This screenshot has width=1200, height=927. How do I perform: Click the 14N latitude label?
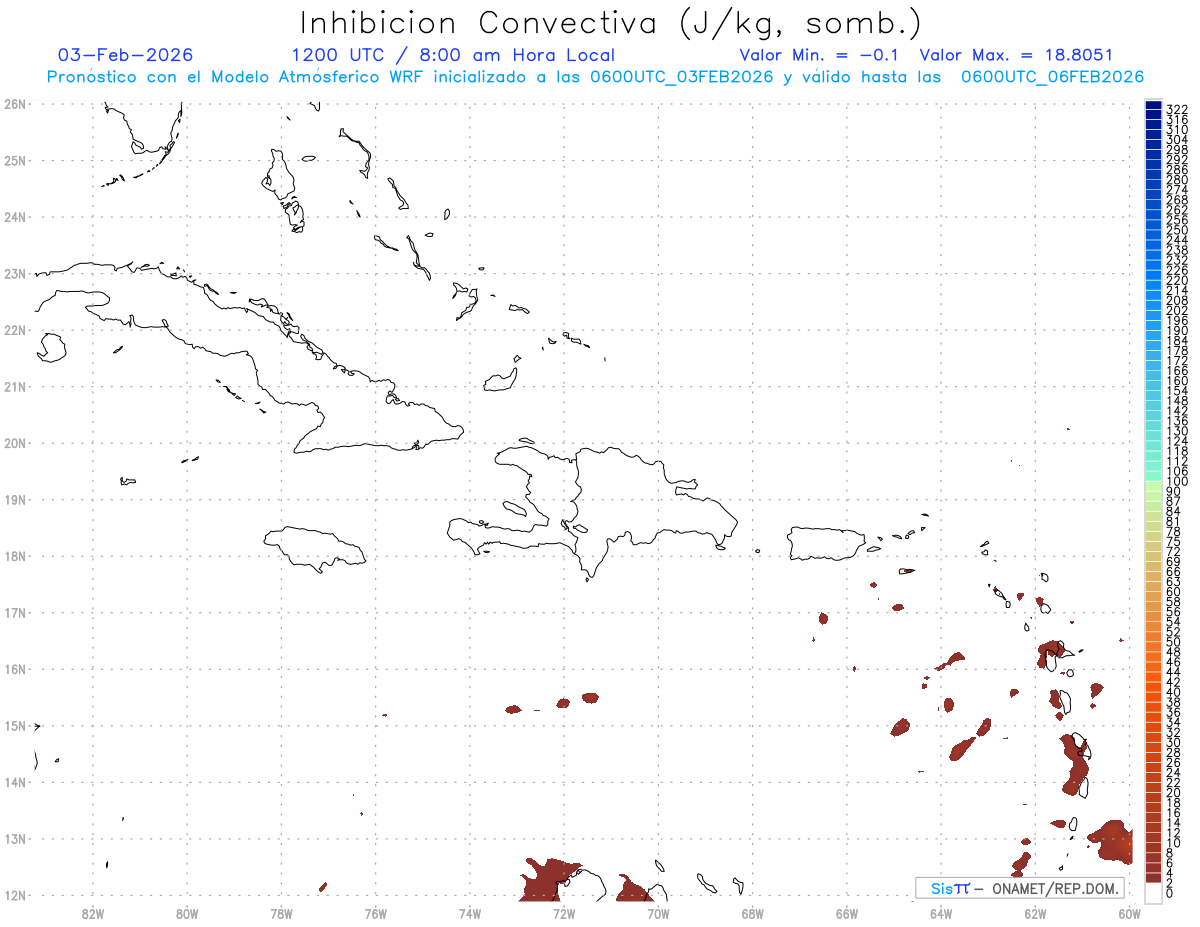14,782
